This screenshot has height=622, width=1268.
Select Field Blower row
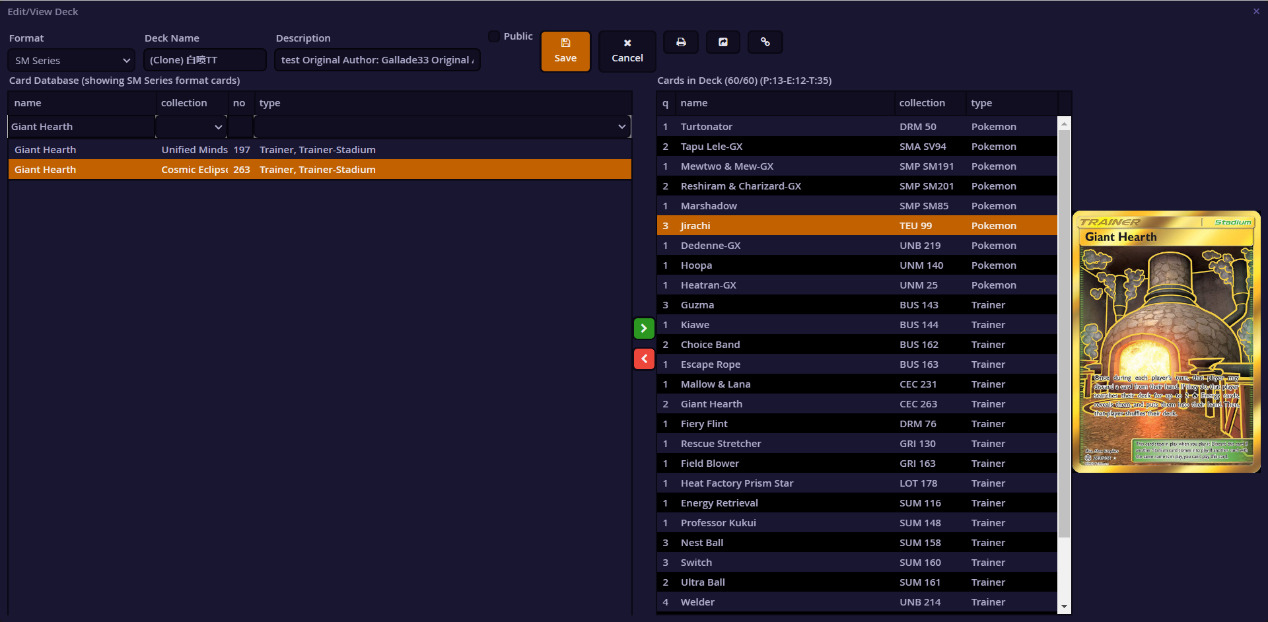pyautogui.click(x=857, y=463)
